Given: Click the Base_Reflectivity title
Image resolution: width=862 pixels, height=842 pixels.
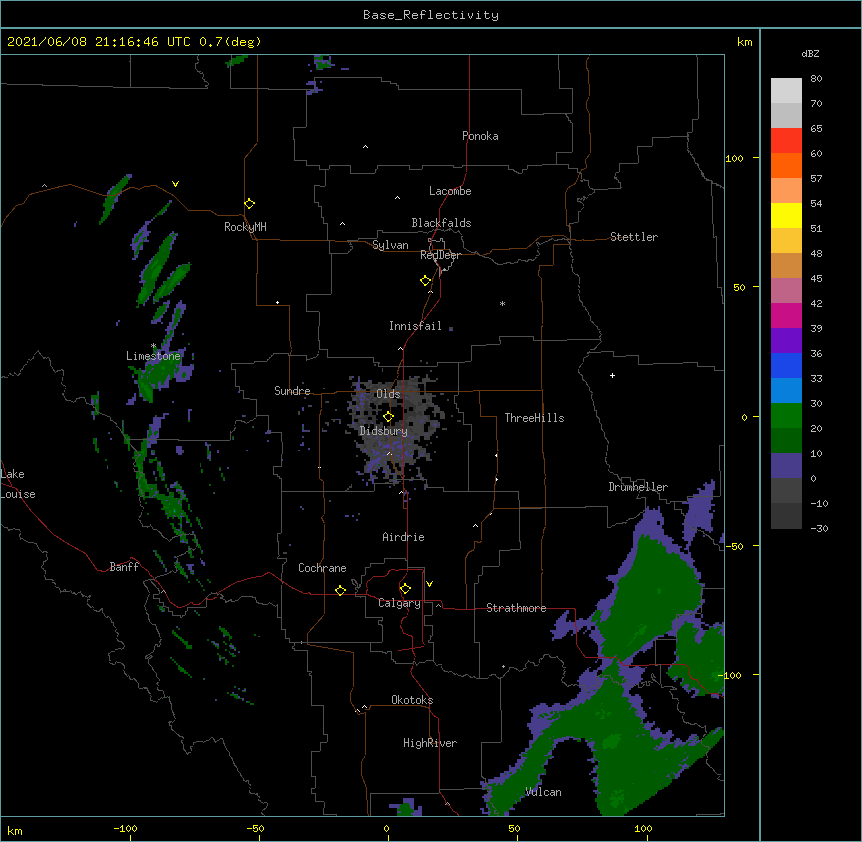Looking at the screenshot, I should click(x=431, y=15).
